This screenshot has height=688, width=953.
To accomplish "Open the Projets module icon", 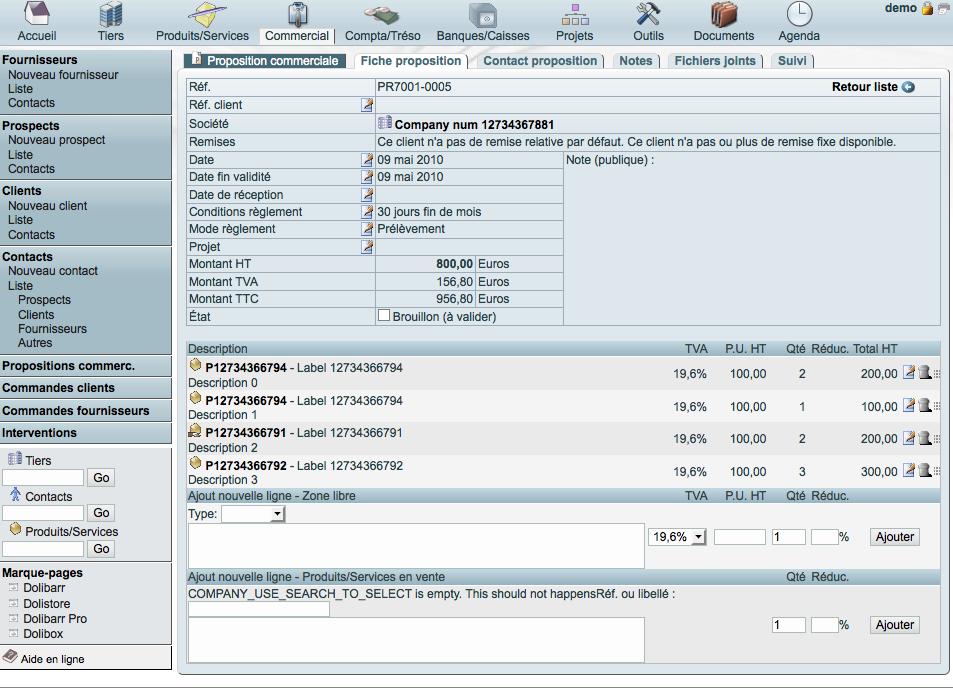I will point(574,15).
